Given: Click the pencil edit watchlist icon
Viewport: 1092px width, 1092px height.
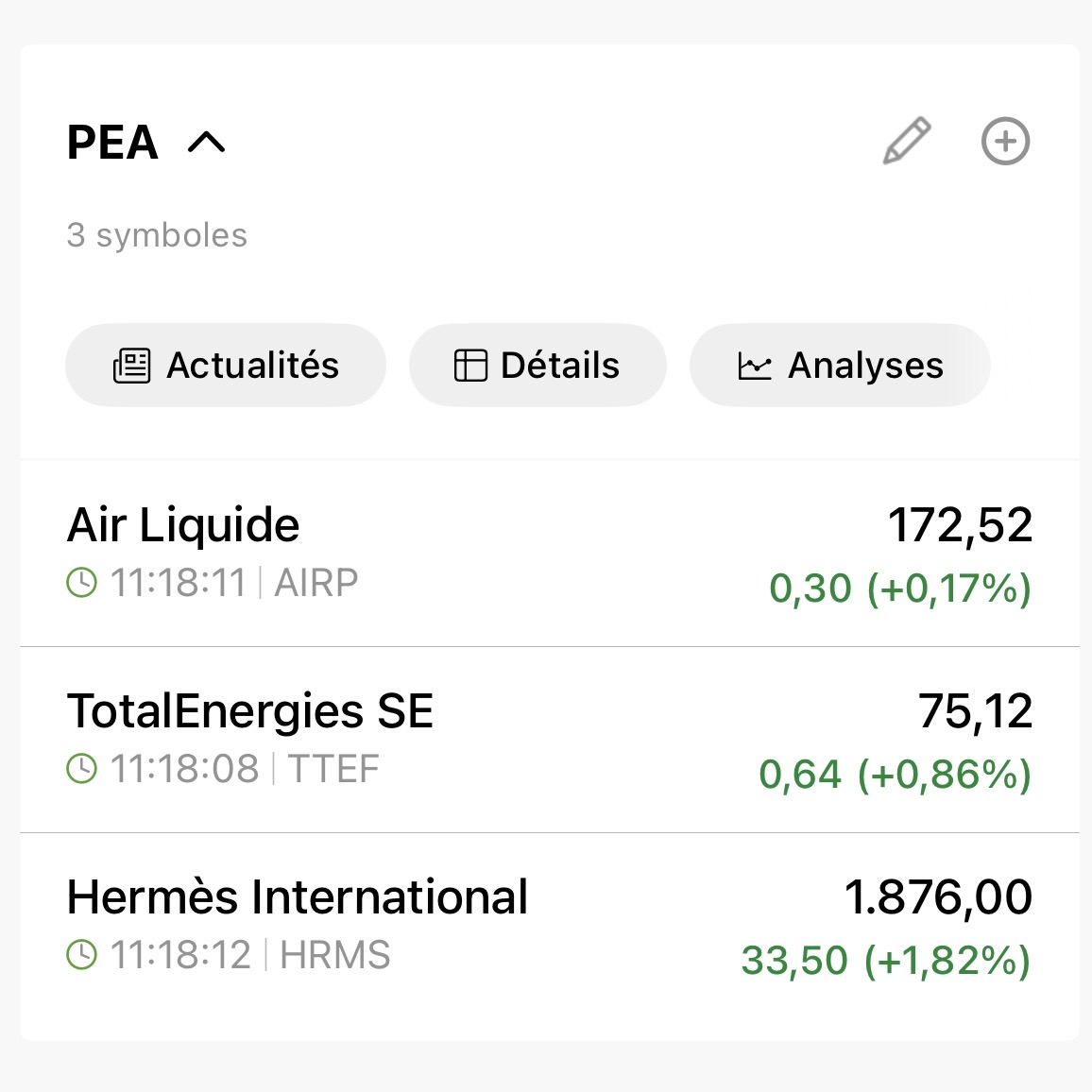Looking at the screenshot, I should 907,142.
